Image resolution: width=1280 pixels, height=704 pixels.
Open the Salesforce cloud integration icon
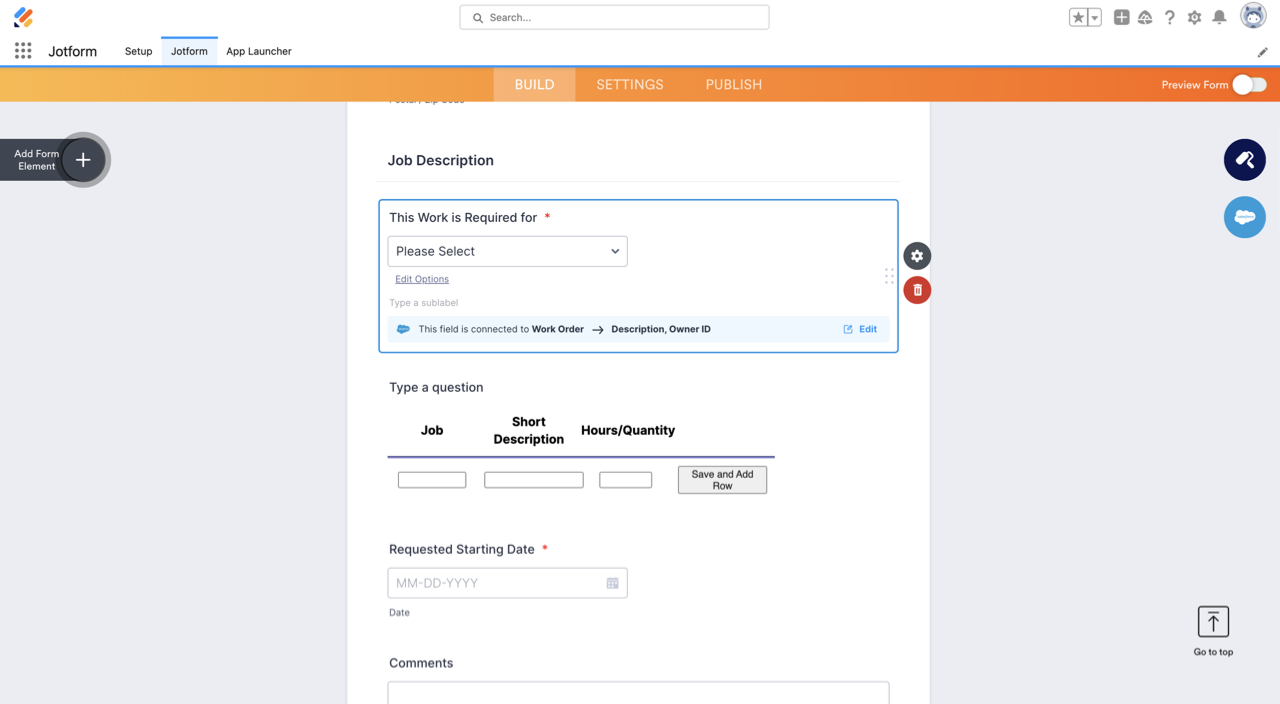click(1244, 217)
